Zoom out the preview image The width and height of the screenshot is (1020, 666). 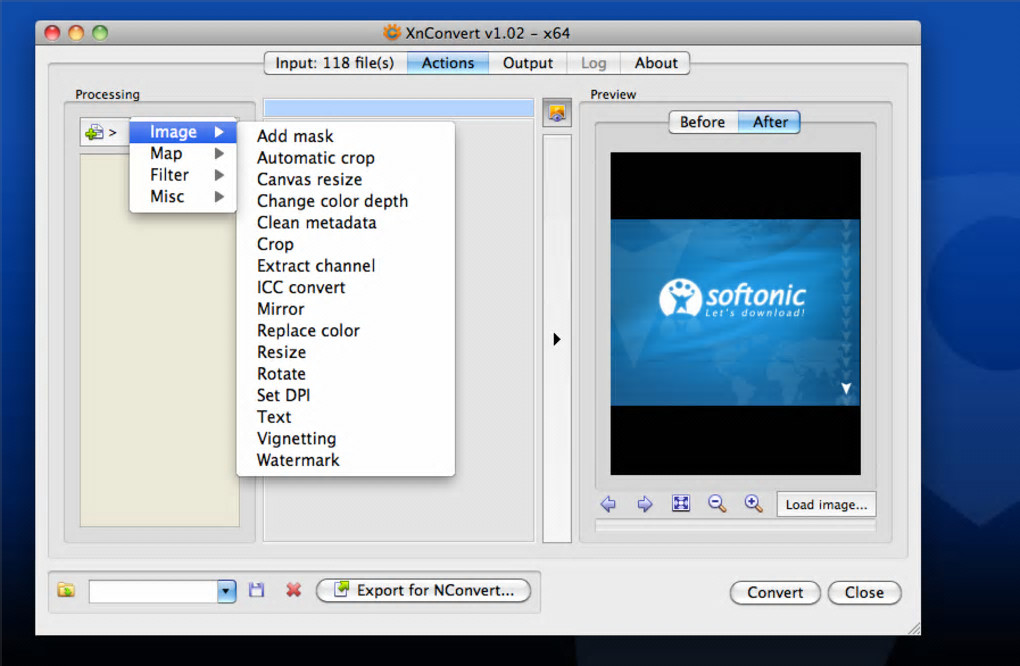point(717,503)
